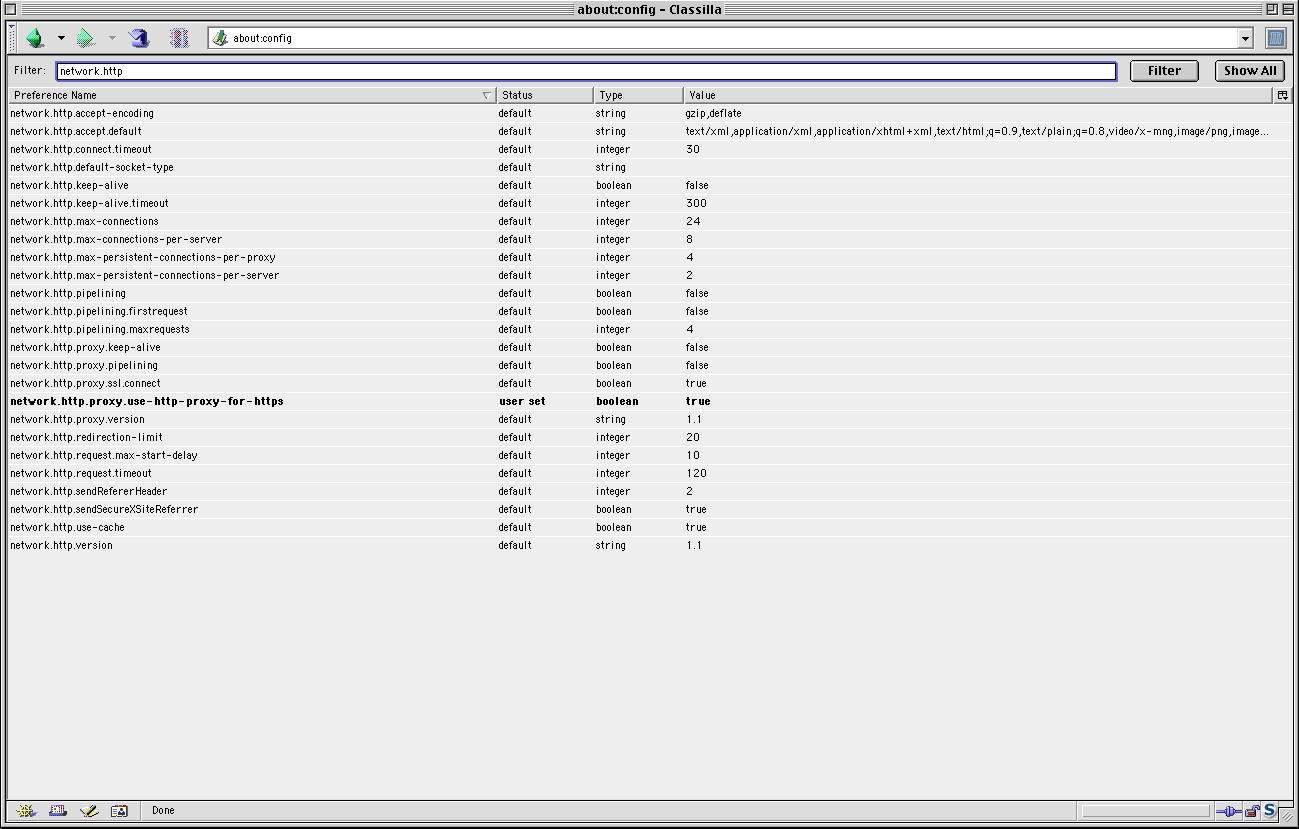The height and width of the screenshot is (829, 1299).
Task: Select network.http.accept.default preference
Action: [650, 131]
